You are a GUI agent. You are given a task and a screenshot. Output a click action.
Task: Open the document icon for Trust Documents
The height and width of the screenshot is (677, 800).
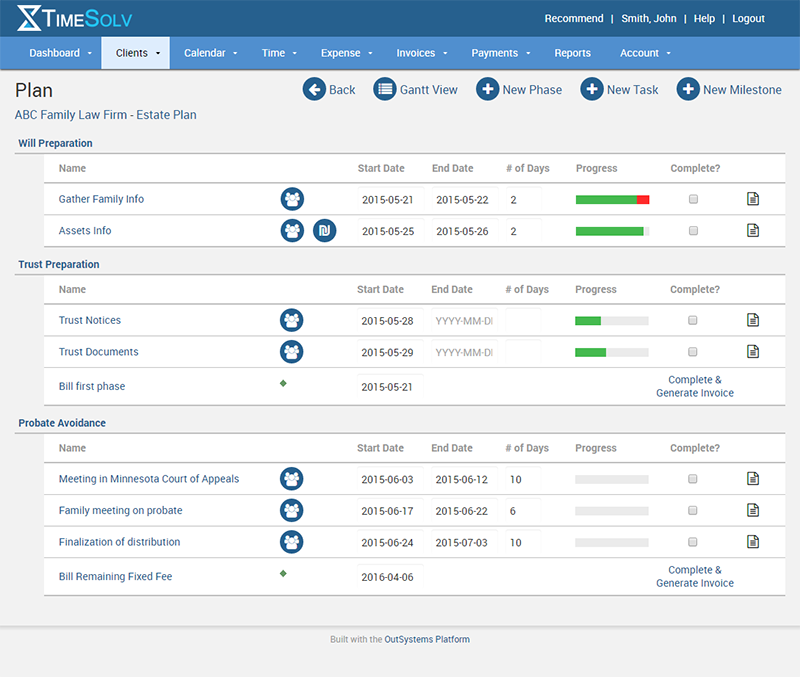point(753,352)
